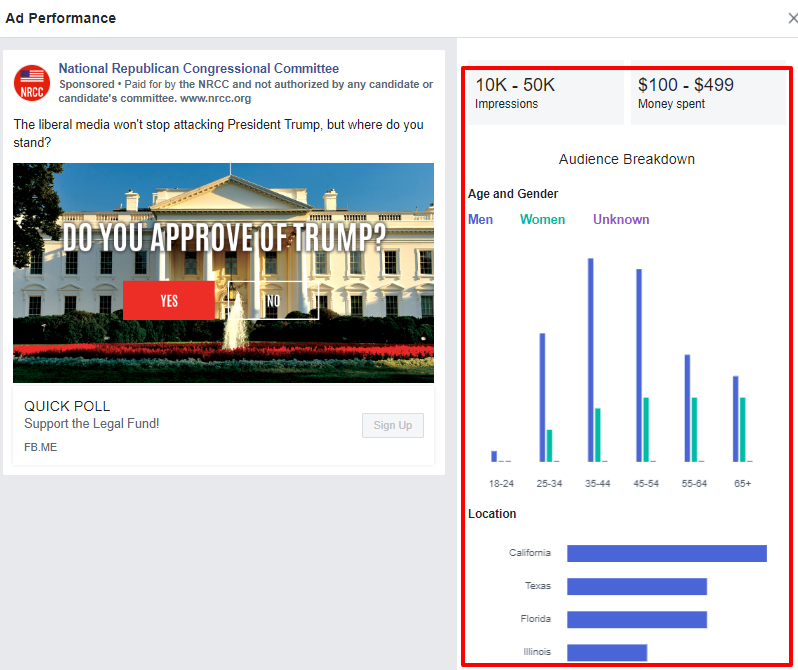Viewport: 798px width, 670px height.
Task: Click the Men bar for 45-54
Action: [639, 366]
